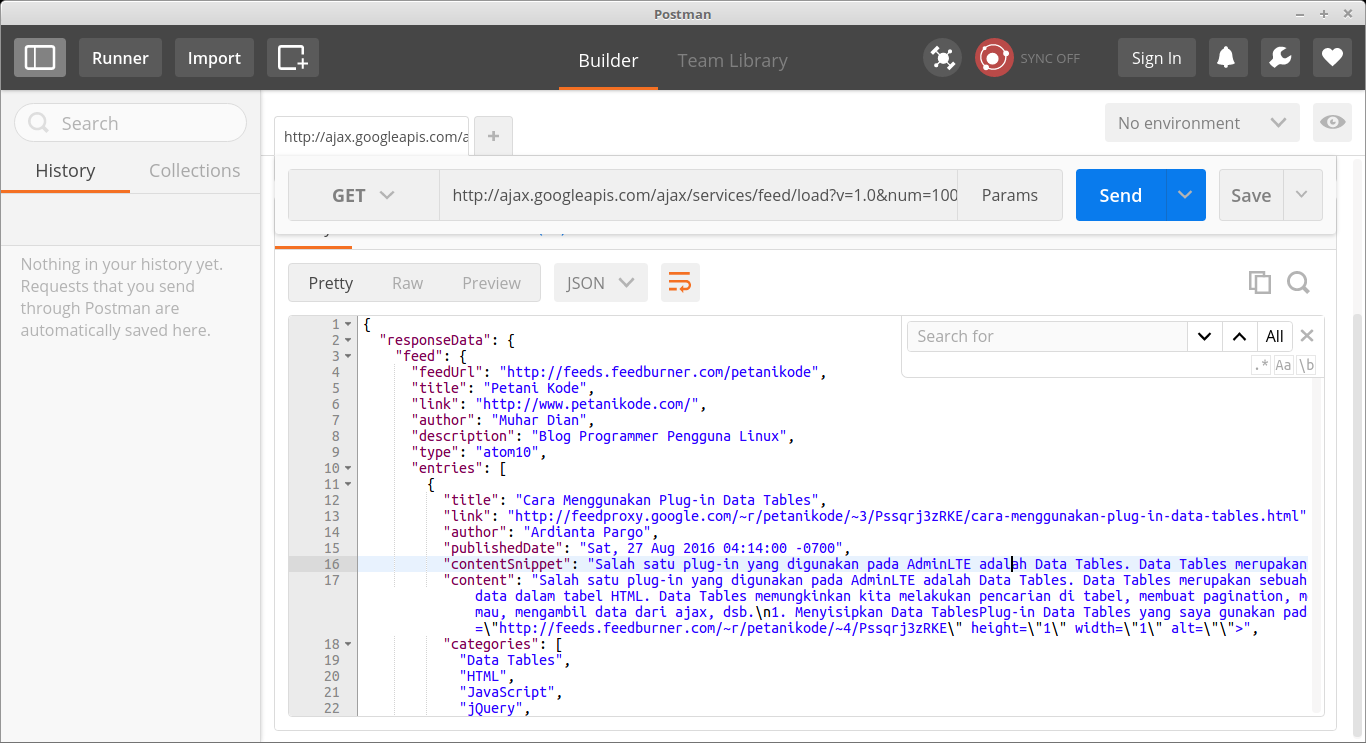Enable whole word search option
Image resolution: width=1366 pixels, height=743 pixels.
1306,366
